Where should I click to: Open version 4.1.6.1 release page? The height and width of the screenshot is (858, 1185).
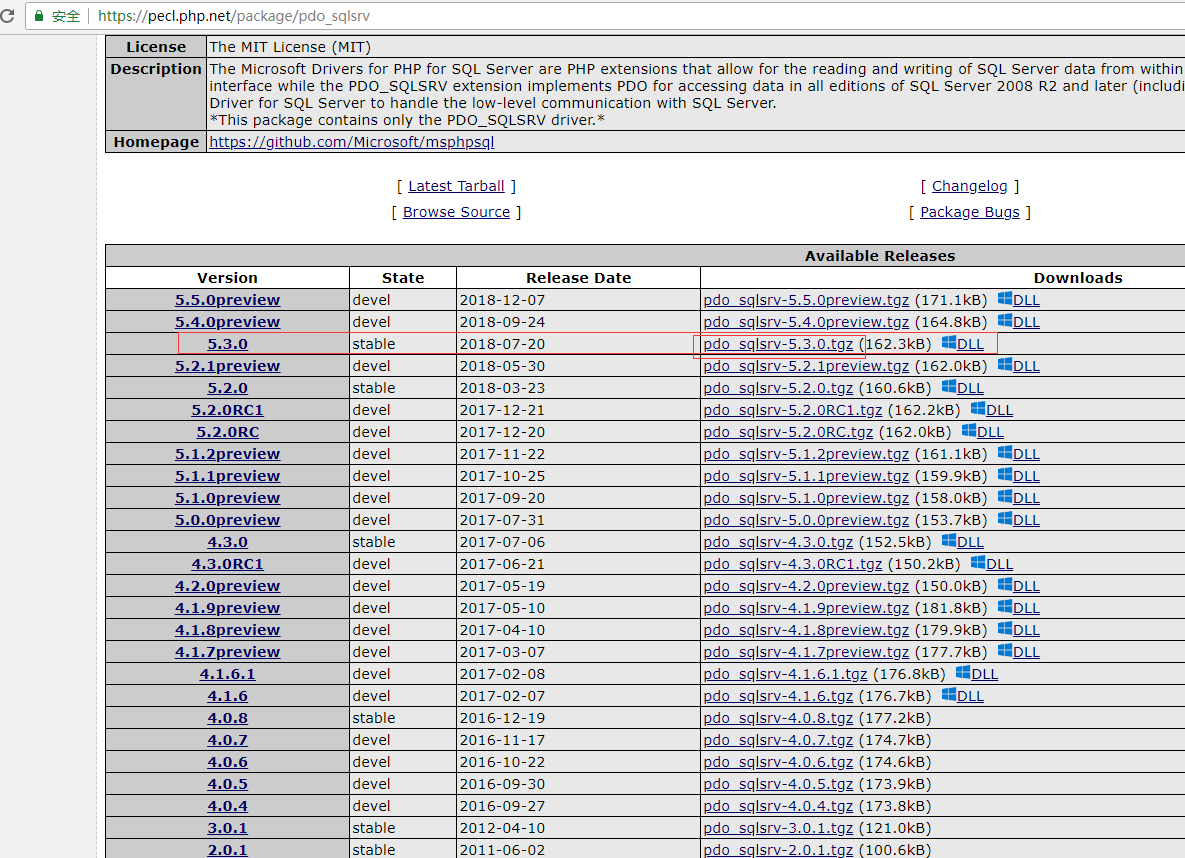click(x=227, y=673)
